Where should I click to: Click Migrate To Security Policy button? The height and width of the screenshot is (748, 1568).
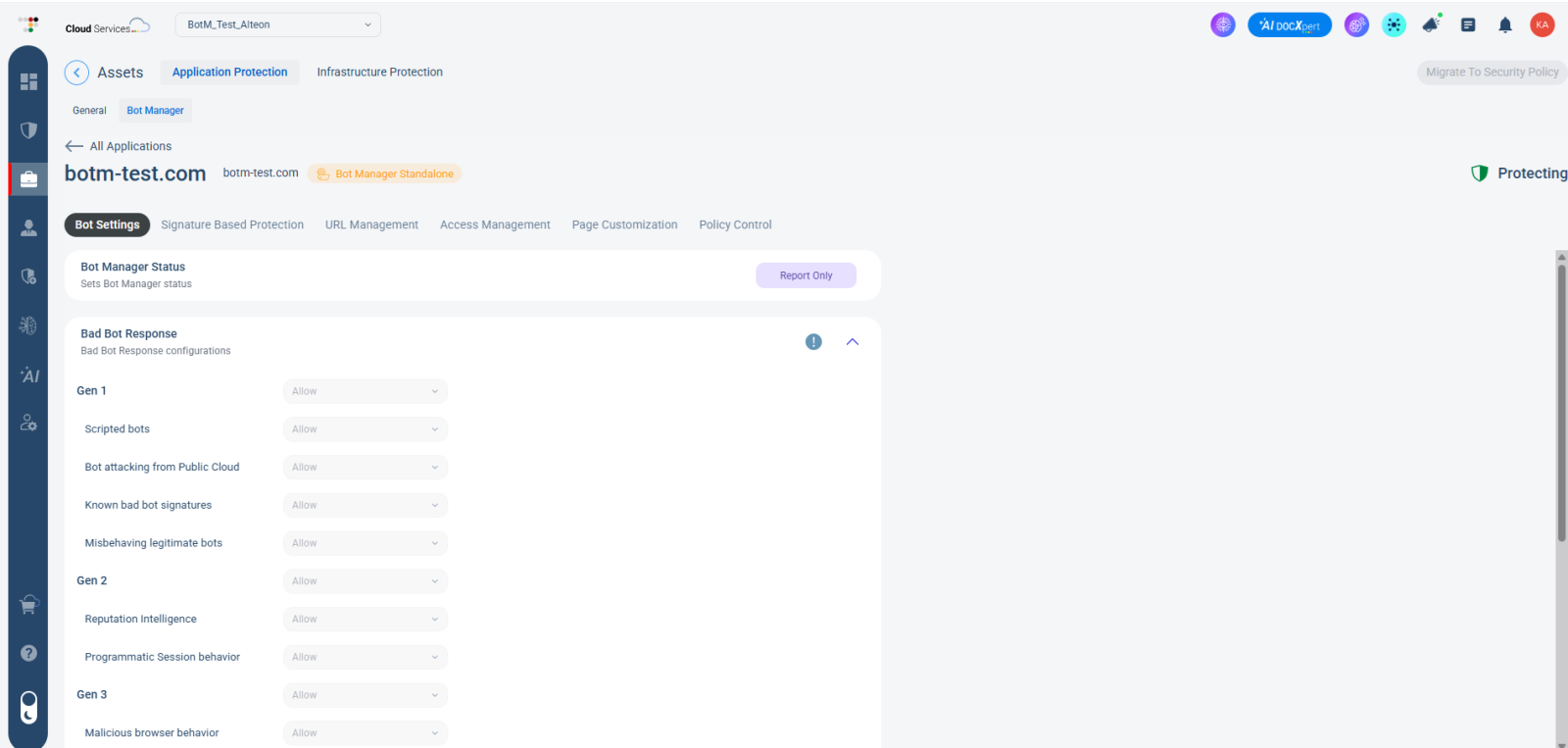tap(1492, 73)
